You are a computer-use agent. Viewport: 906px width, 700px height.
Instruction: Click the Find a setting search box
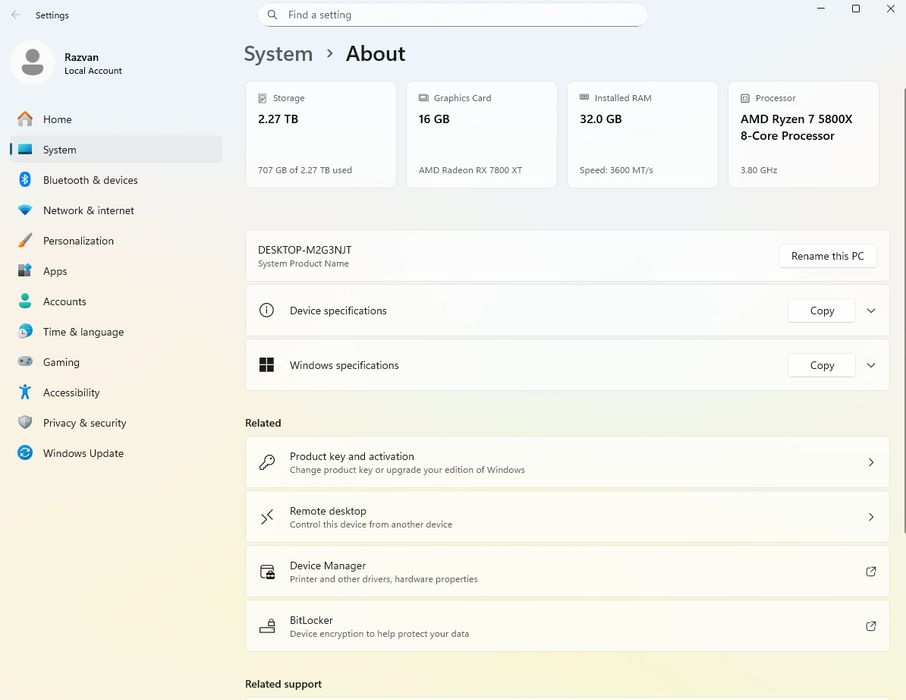click(460, 15)
